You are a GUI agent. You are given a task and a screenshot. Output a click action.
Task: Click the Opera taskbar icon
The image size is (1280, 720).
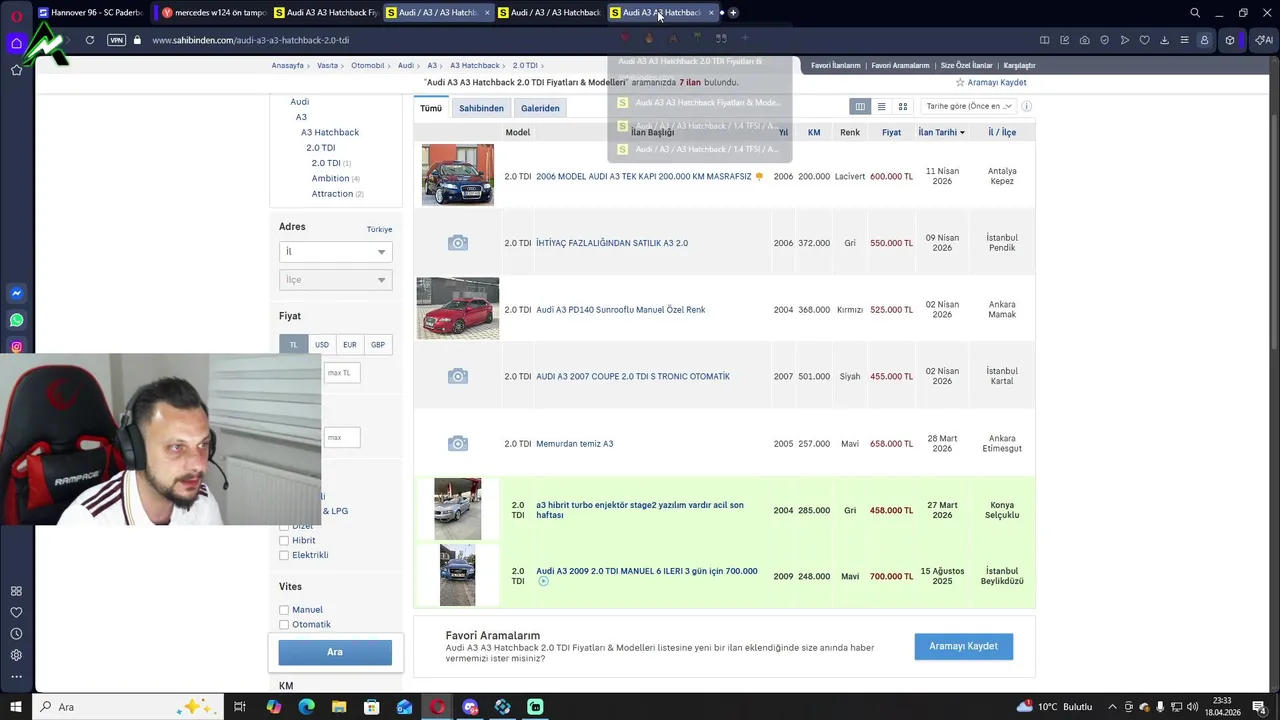point(437,707)
